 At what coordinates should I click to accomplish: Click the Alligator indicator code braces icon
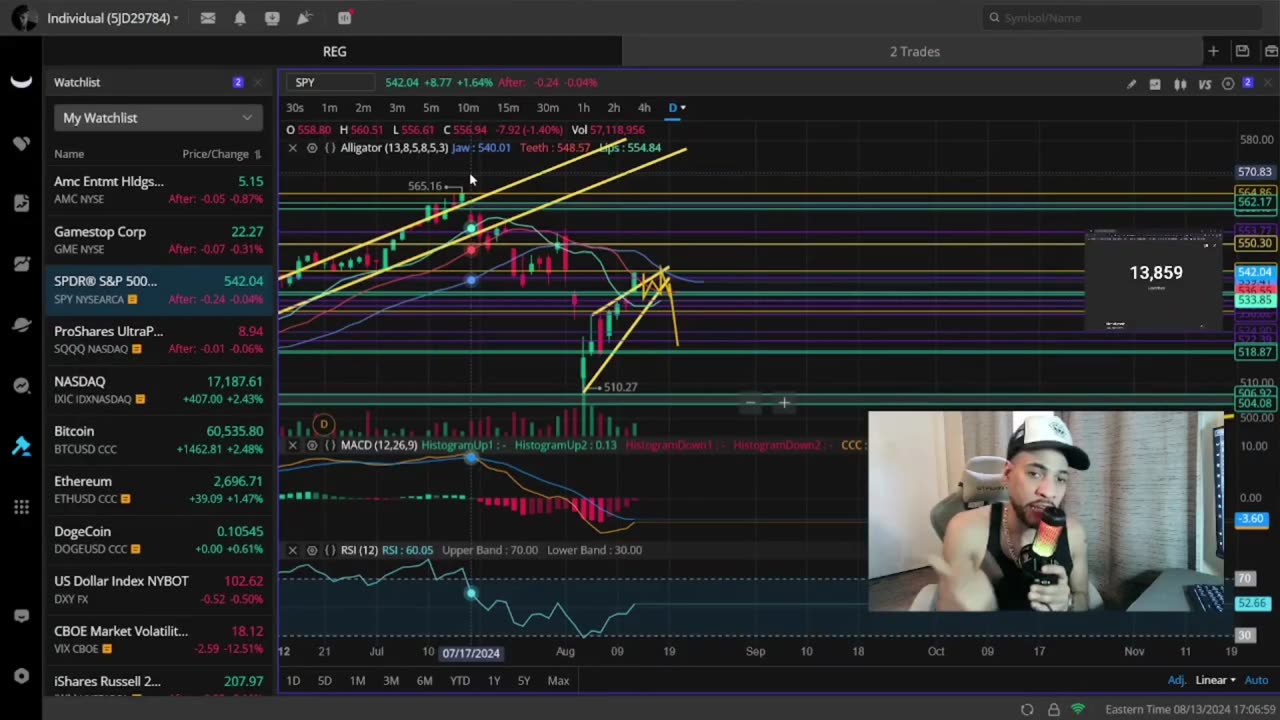(330, 148)
